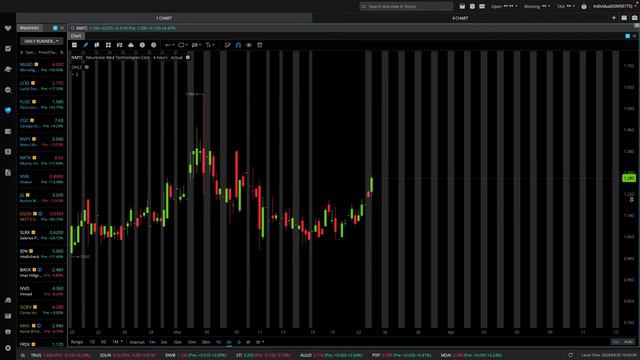Click the camera screenshot icon at top right
640x360 pixels.
[x=634, y=18]
